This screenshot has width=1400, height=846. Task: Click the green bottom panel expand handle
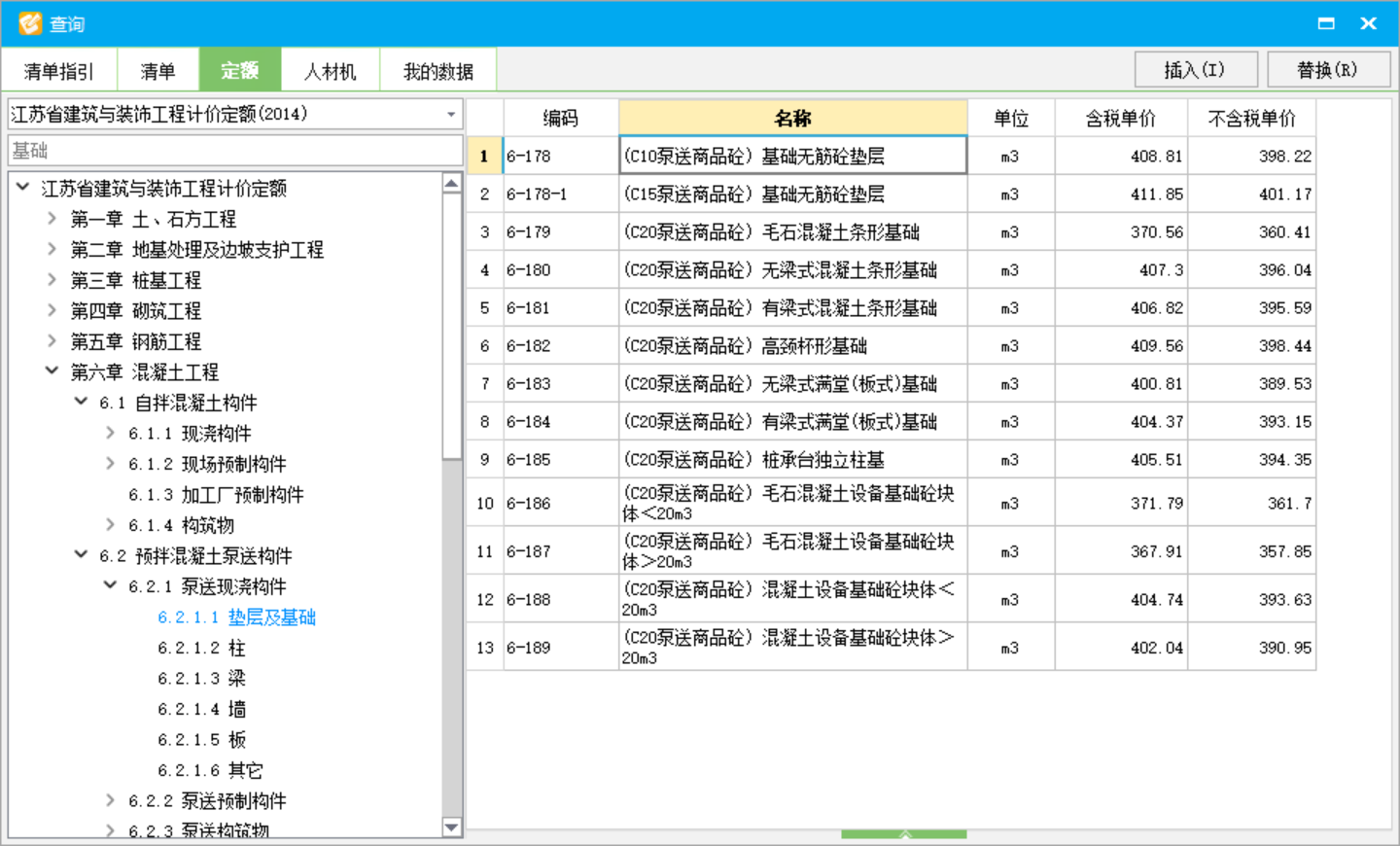904,834
